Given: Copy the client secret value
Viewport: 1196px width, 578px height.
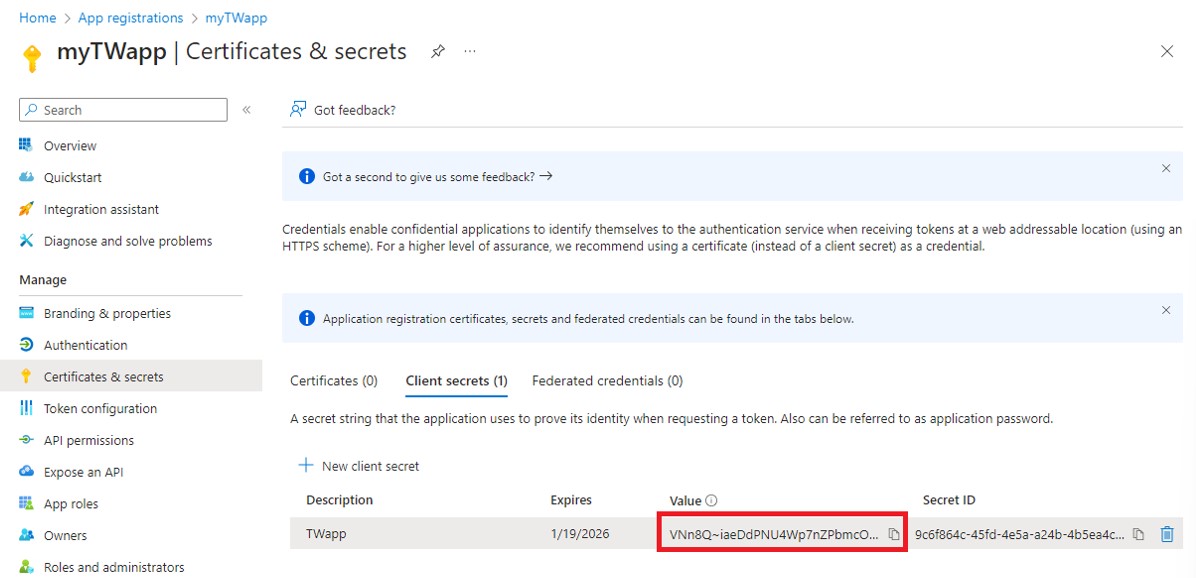Looking at the screenshot, I should tap(894, 535).
